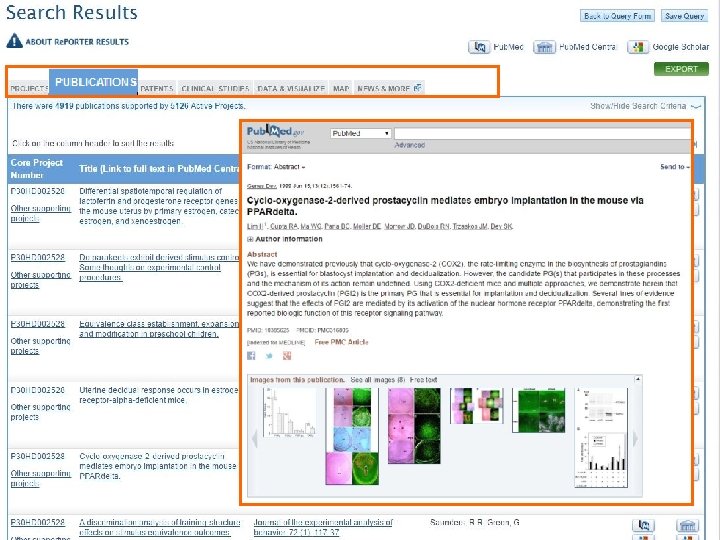Click 'Uterine decidual response occurs' title text

(159, 395)
